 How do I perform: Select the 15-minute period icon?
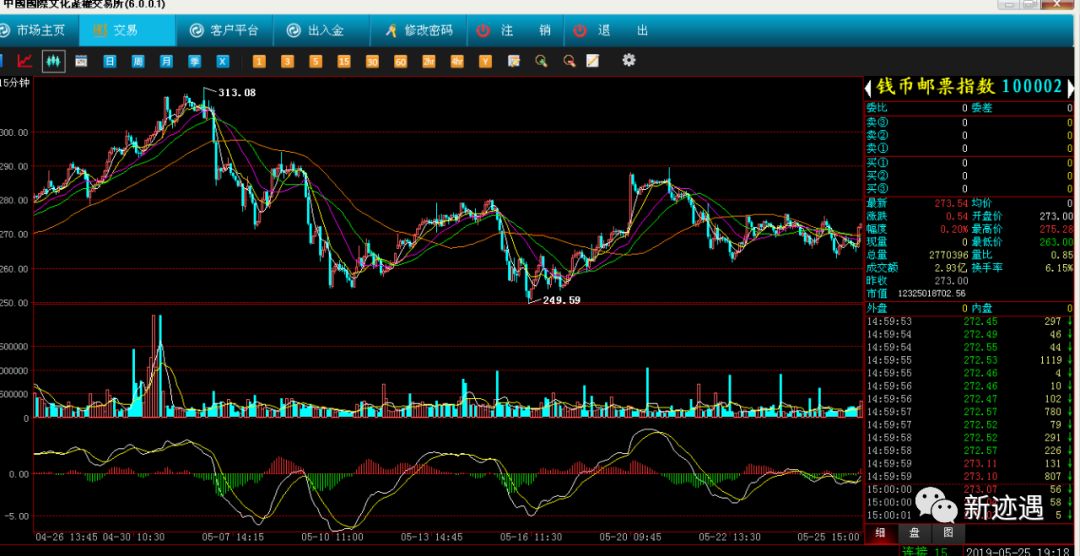point(344,61)
